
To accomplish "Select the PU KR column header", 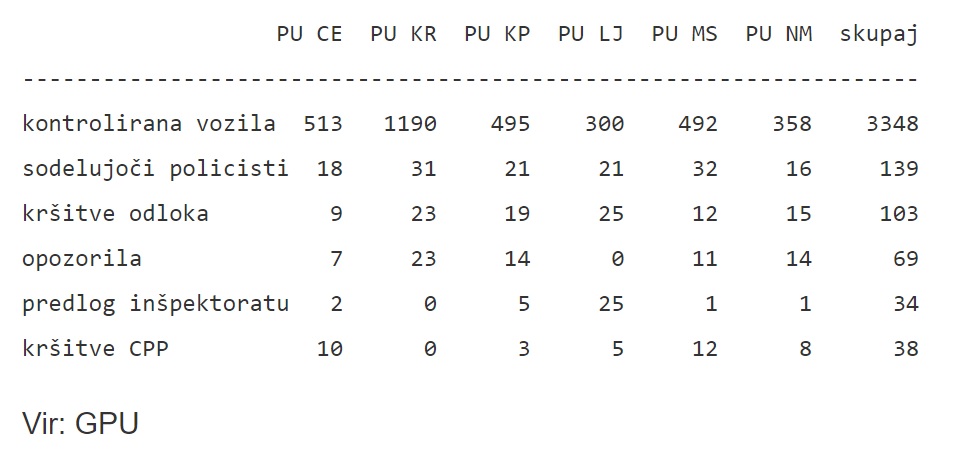I will click(403, 34).
